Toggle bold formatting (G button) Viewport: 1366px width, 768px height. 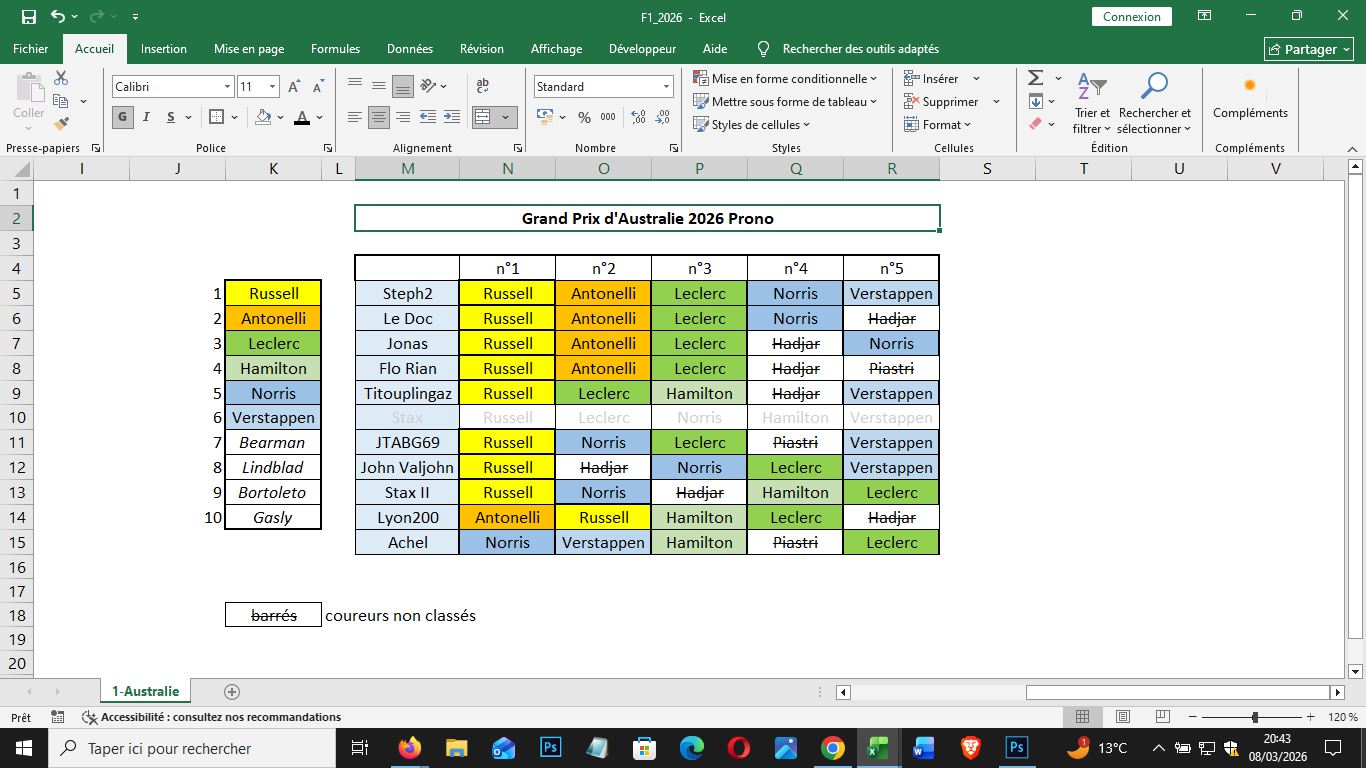pyautogui.click(x=123, y=117)
